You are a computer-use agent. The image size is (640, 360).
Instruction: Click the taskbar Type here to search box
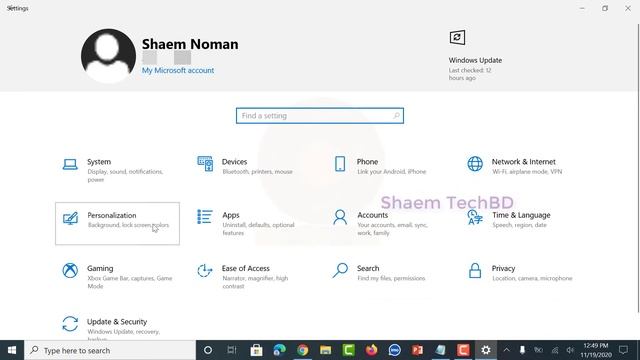(110, 350)
